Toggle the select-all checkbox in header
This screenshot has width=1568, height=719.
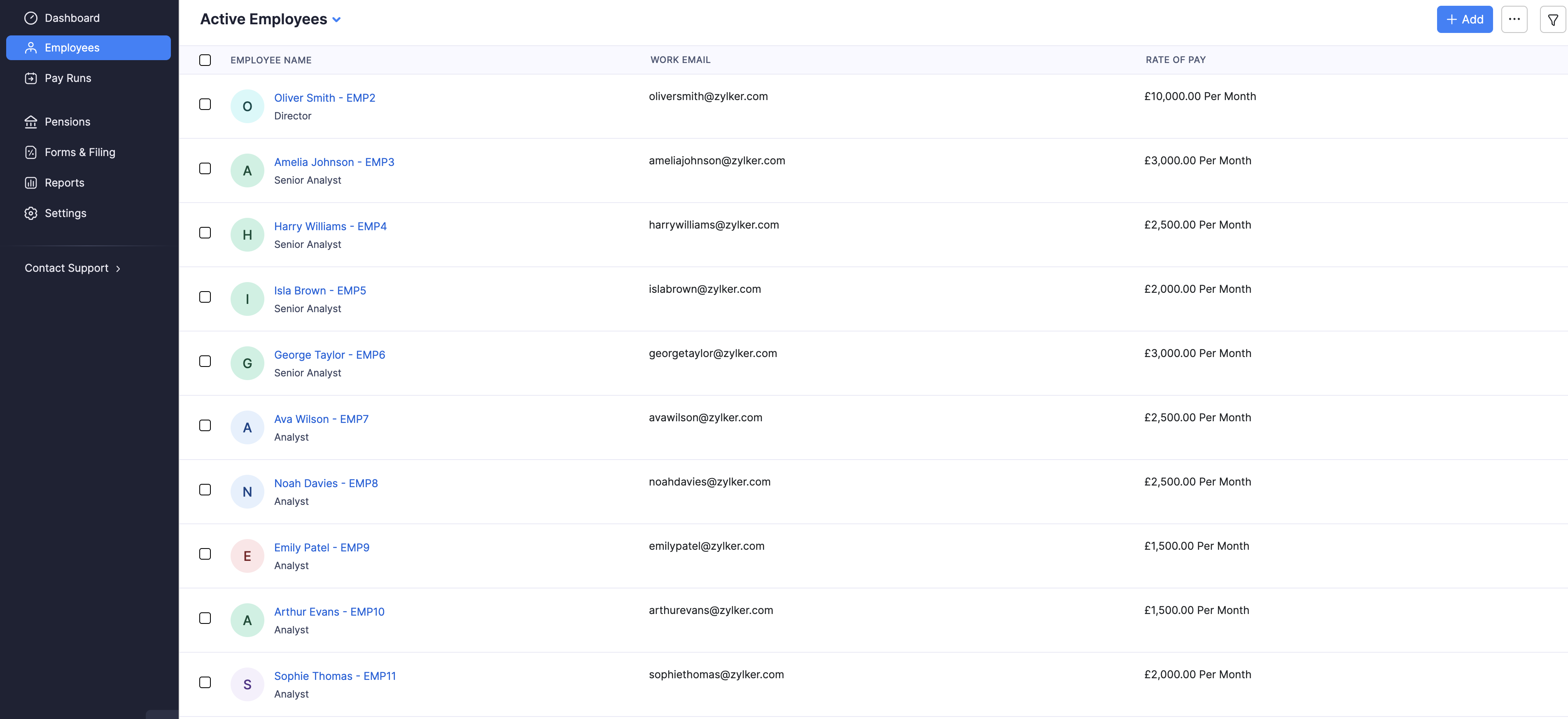pyautogui.click(x=205, y=60)
